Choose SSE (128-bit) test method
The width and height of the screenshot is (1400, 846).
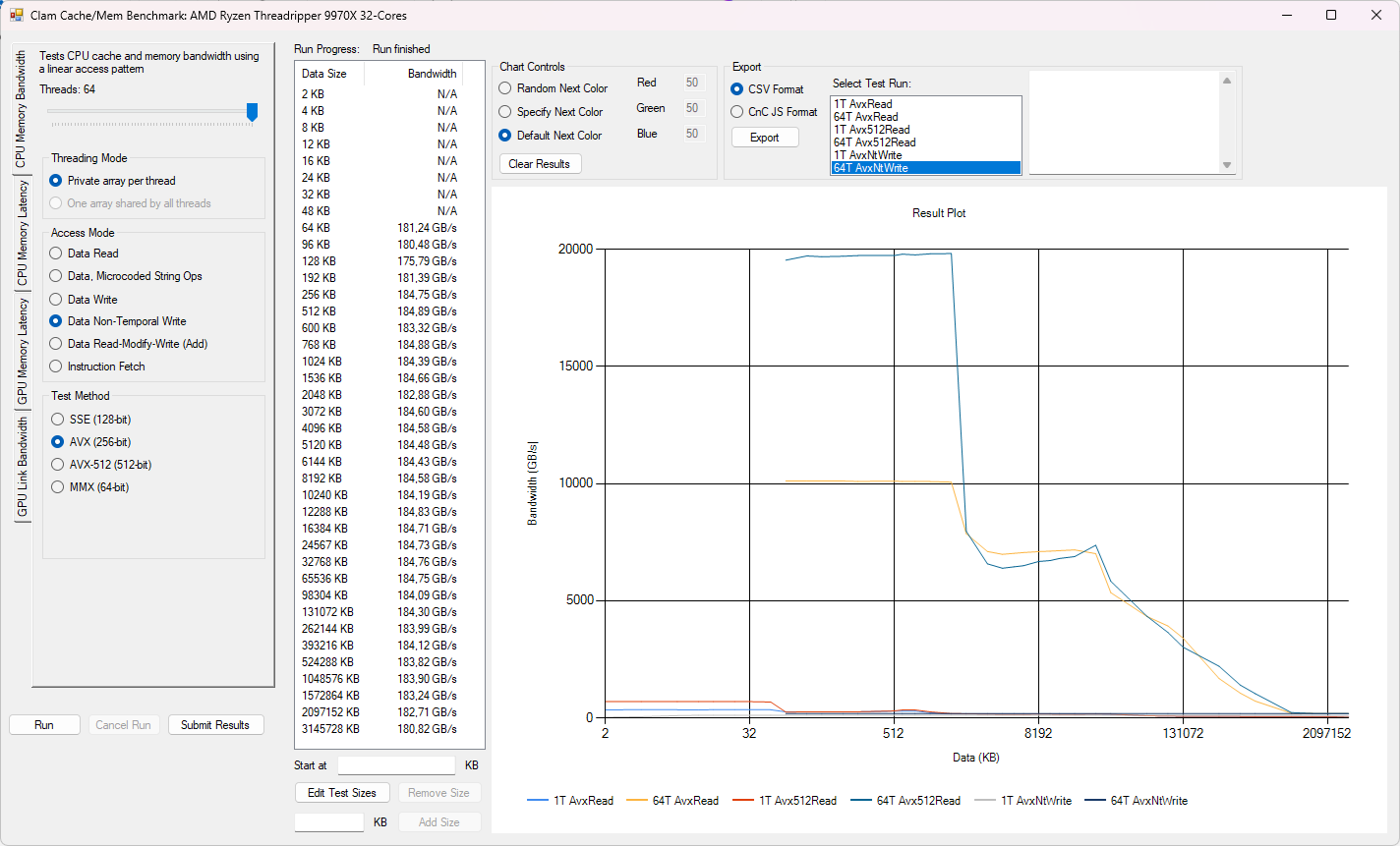click(90, 420)
